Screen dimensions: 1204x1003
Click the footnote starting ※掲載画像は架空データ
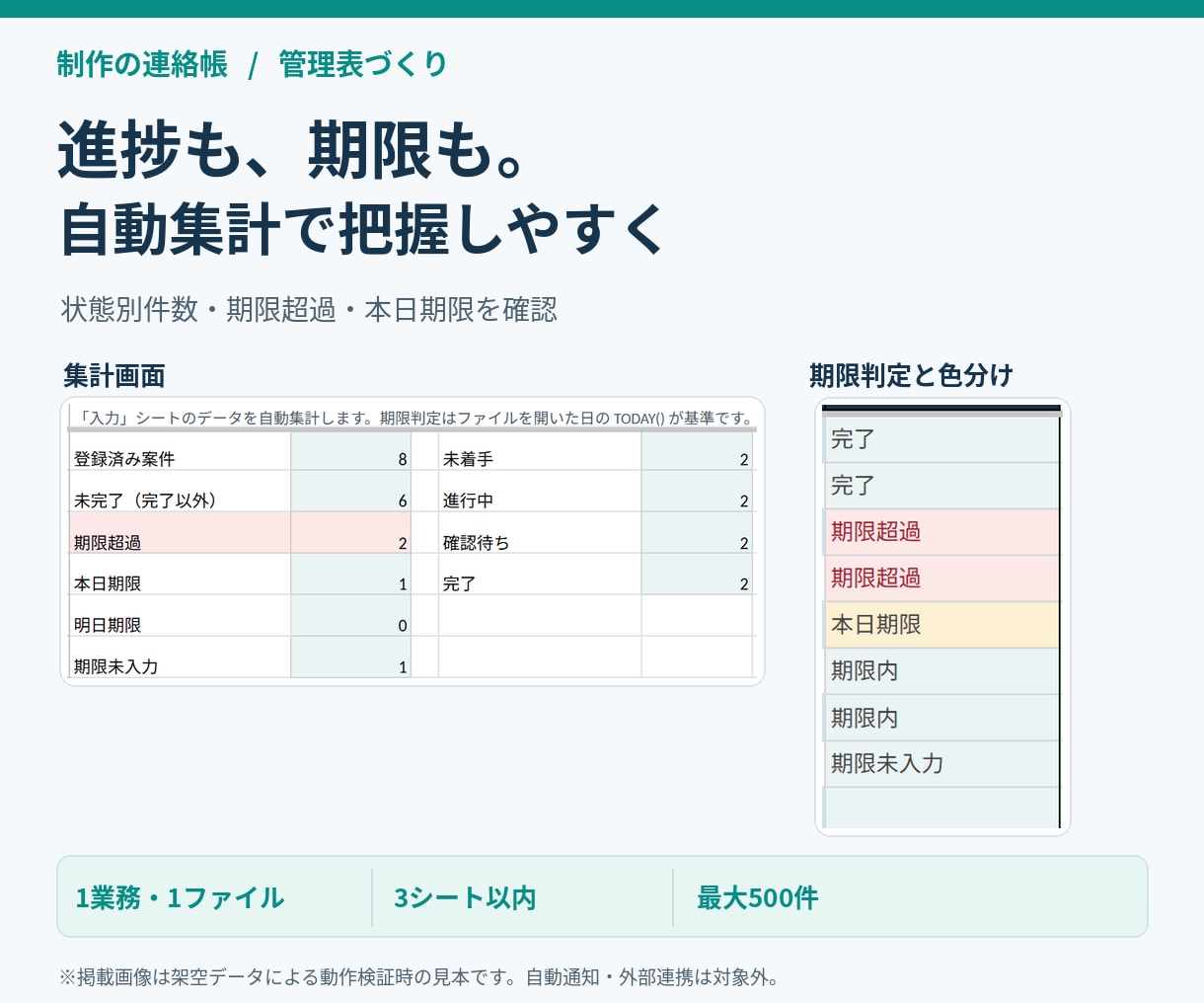pos(419,977)
